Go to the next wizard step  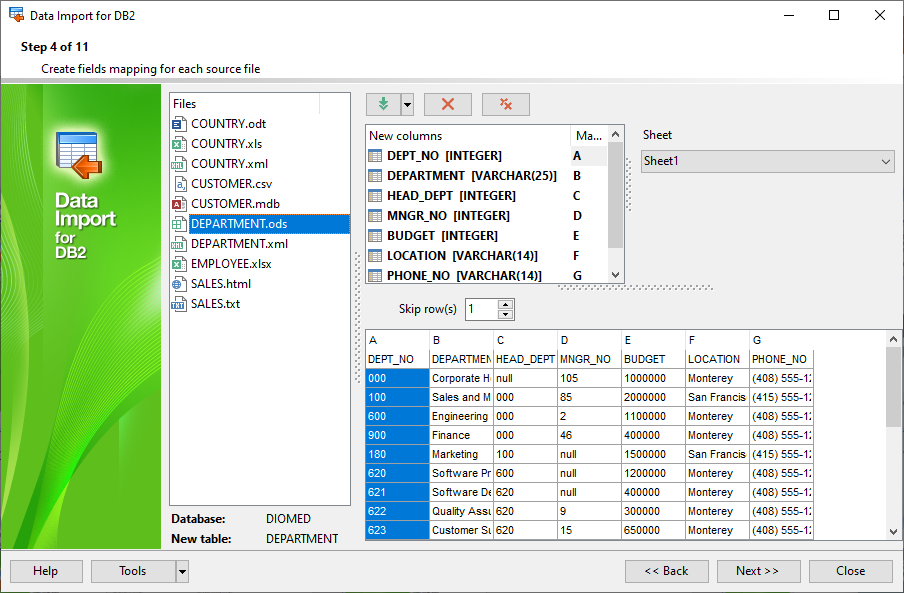tap(758, 571)
